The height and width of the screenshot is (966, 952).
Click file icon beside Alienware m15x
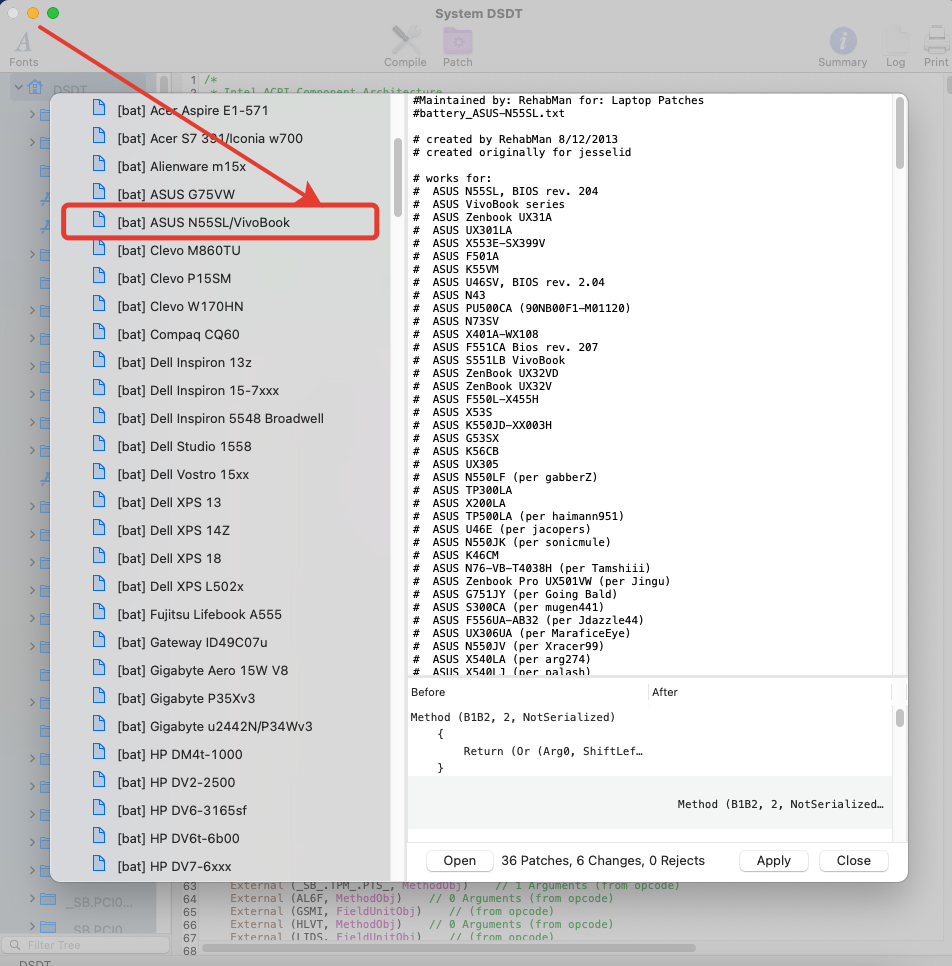[x=99, y=163]
